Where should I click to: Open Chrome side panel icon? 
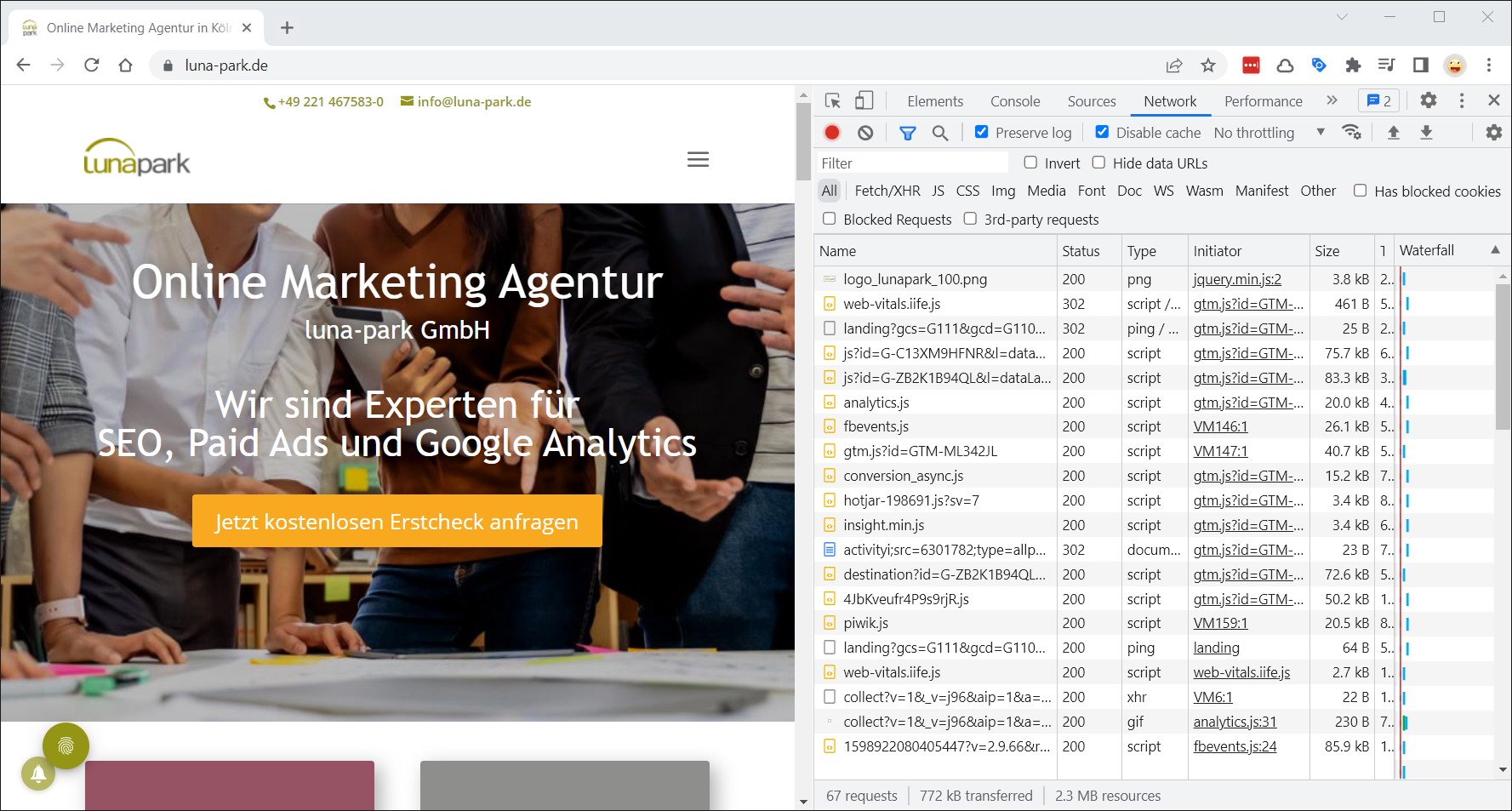(x=1420, y=65)
